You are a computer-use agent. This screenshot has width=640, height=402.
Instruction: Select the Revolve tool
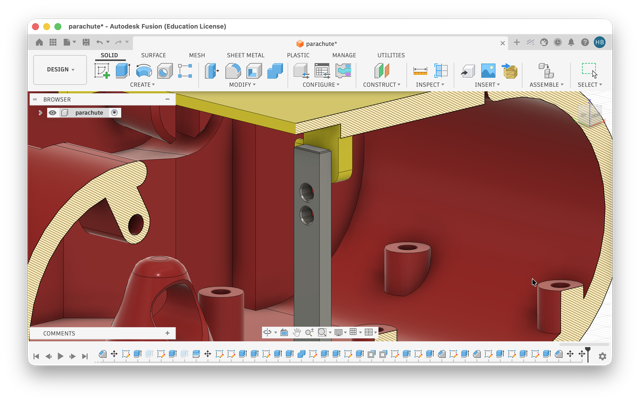pyautogui.click(x=144, y=71)
